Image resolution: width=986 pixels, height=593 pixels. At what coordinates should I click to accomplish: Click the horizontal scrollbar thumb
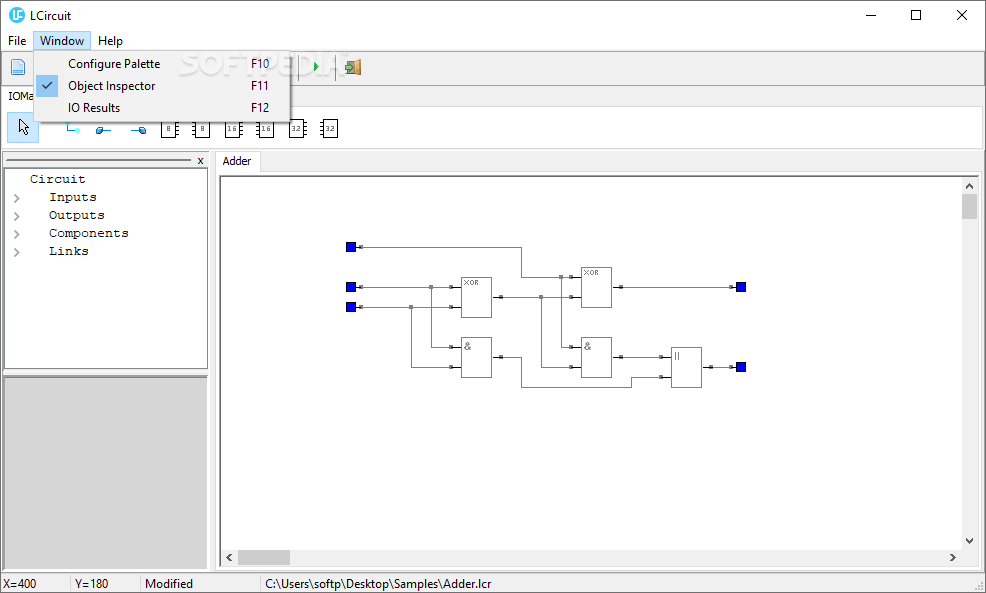263,557
